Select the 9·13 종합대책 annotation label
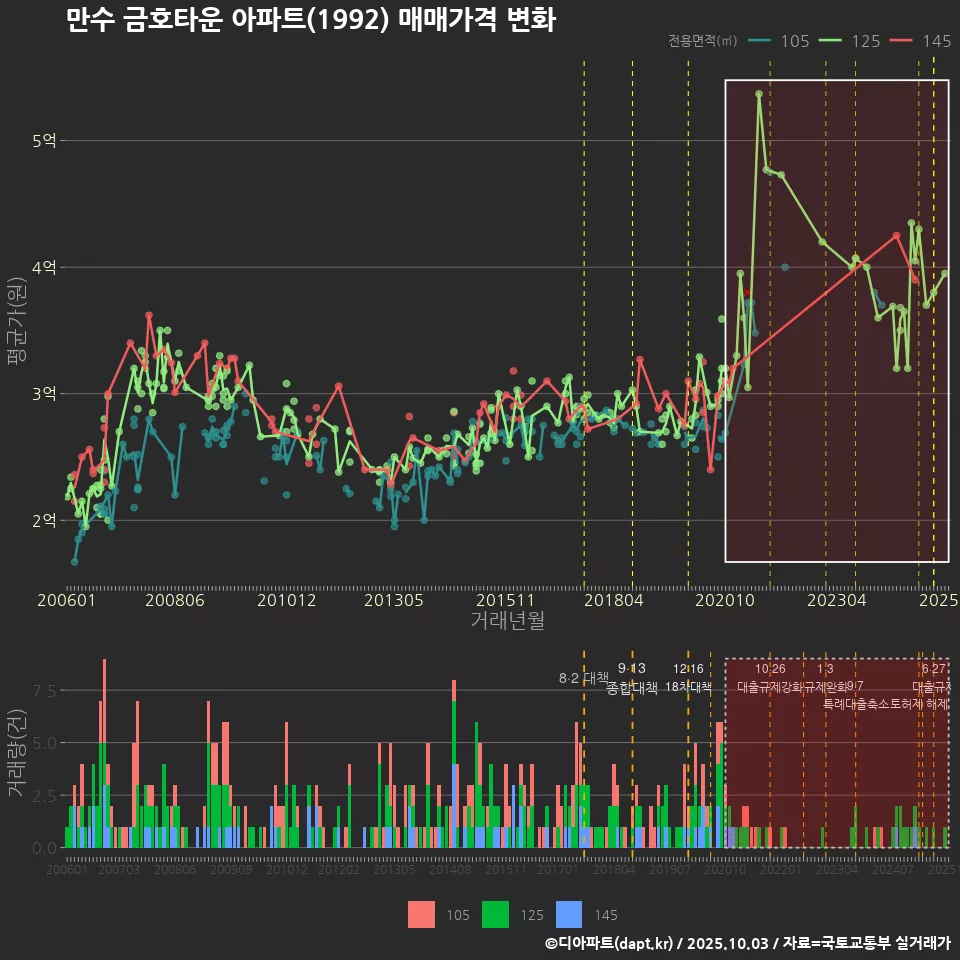Image resolution: width=960 pixels, height=960 pixels. [632, 678]
